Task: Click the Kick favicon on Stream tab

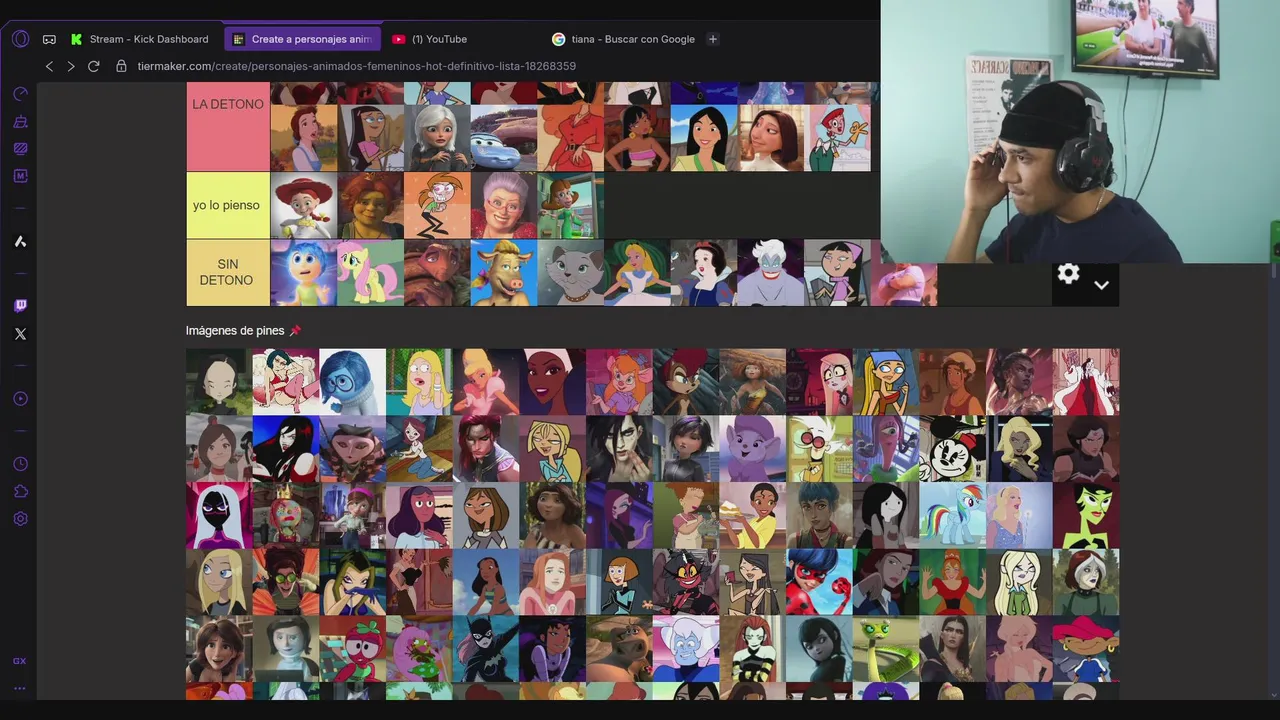Action: click(x=76, y=39)
